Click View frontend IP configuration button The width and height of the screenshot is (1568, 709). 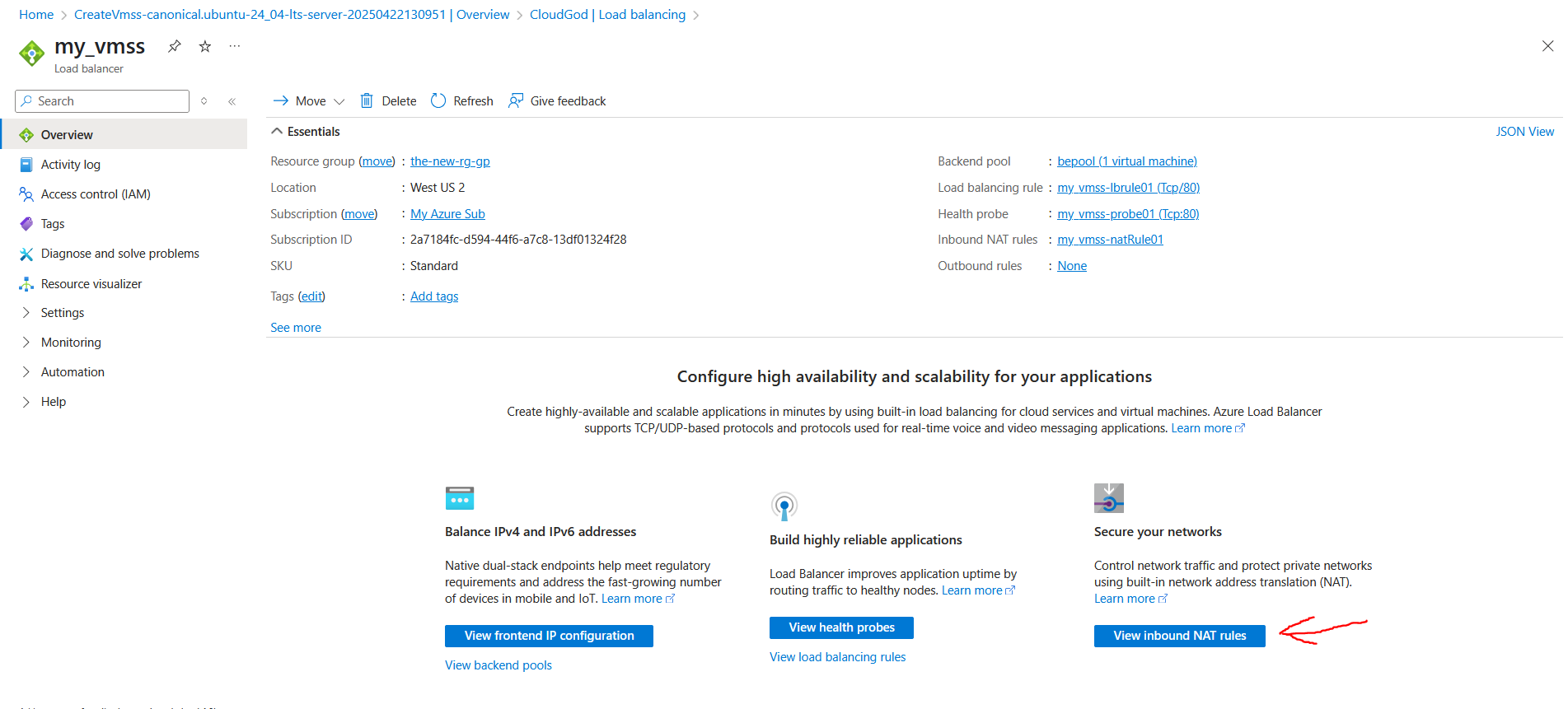coord(549,636)
